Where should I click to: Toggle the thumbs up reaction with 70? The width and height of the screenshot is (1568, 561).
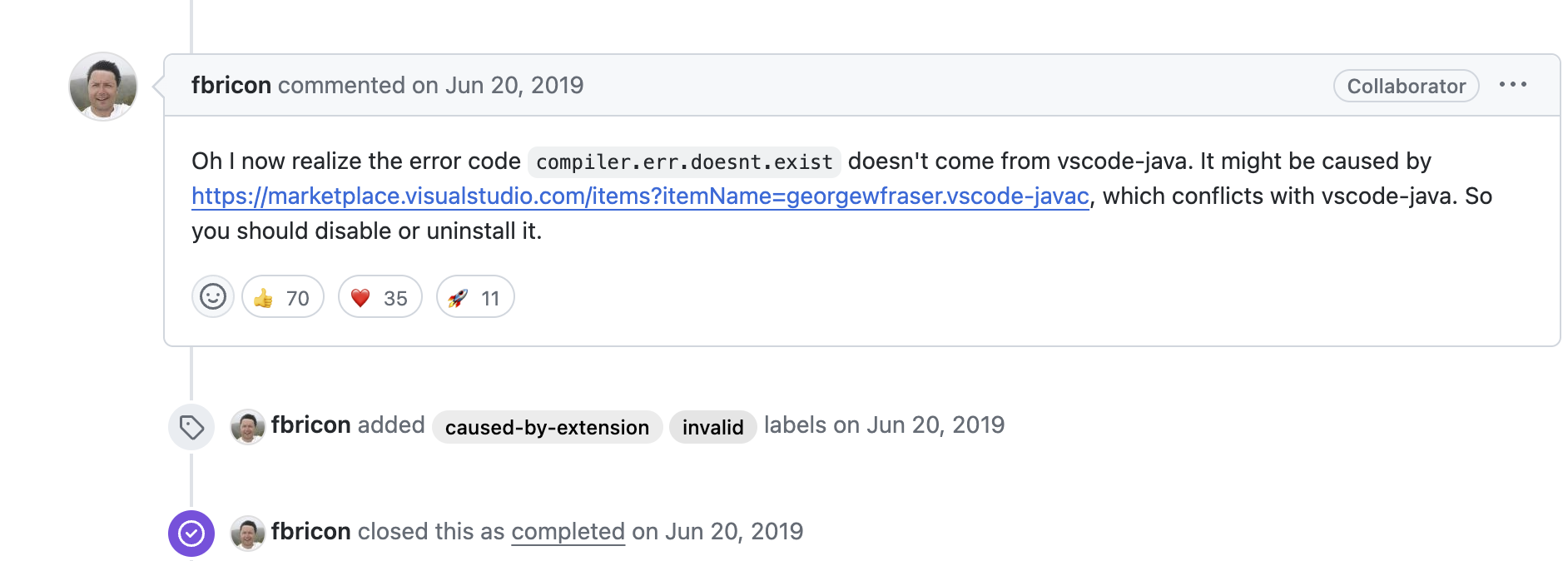coord(282,297)
